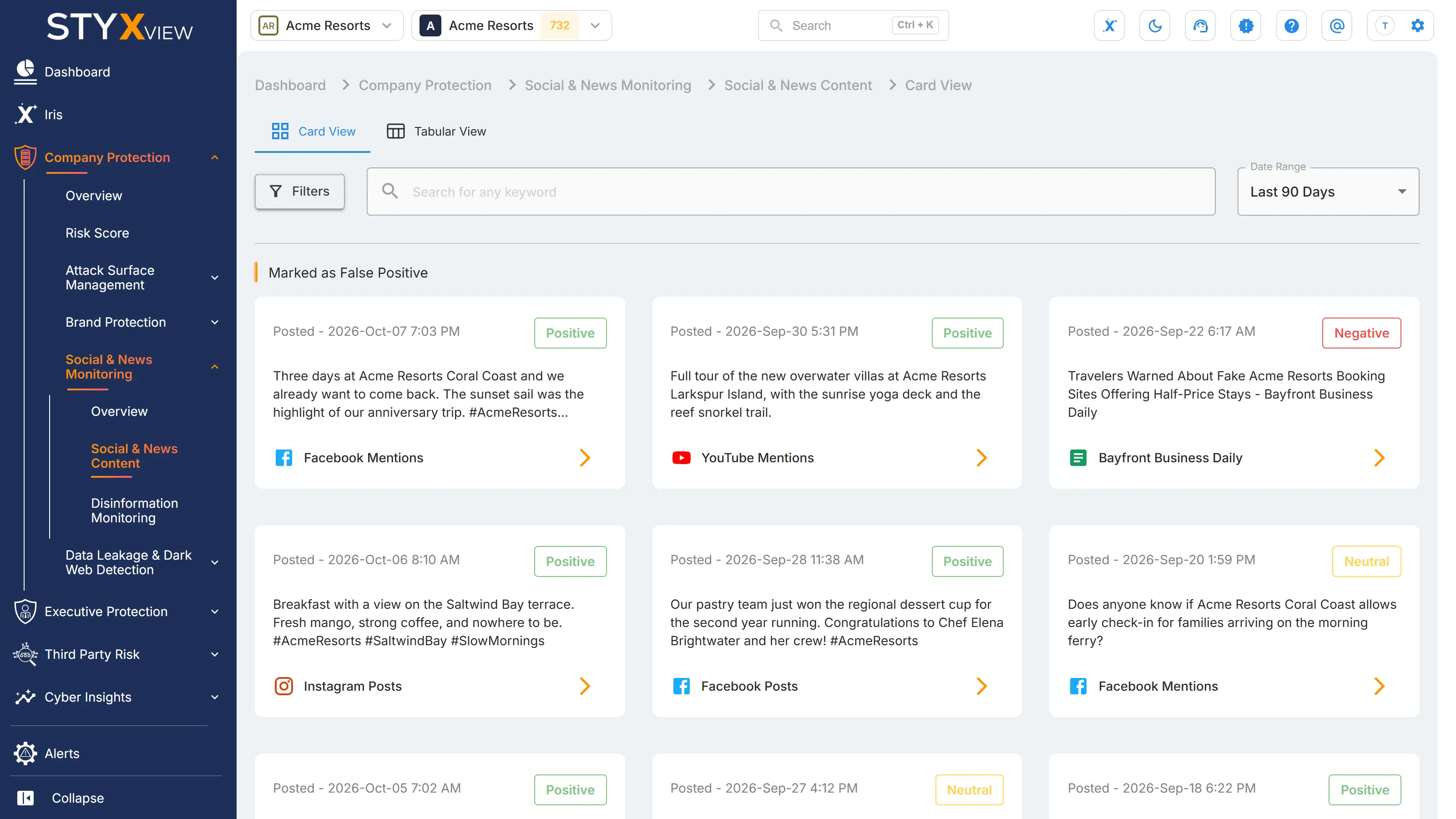Image resolution: width=1456 pixels, height=819 pixels.
Task: Open the Facebook Mentions Oct-07 card arrow
Action: tap(585, 457)
